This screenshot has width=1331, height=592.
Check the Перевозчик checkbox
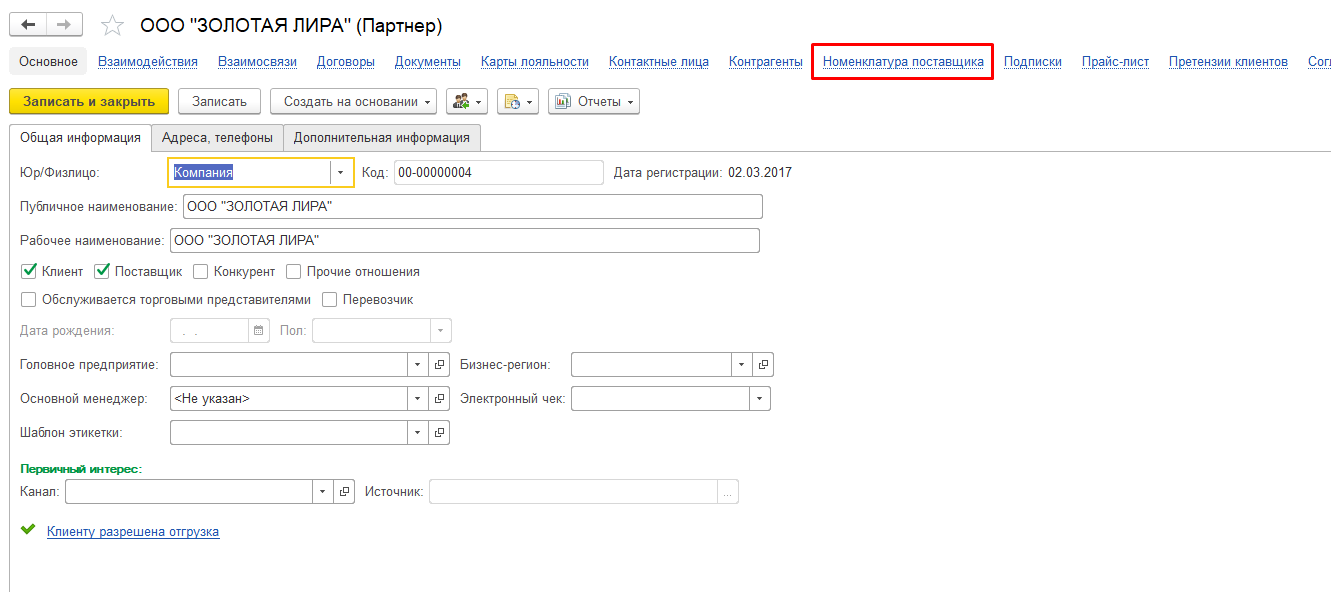tap(330, 299)
